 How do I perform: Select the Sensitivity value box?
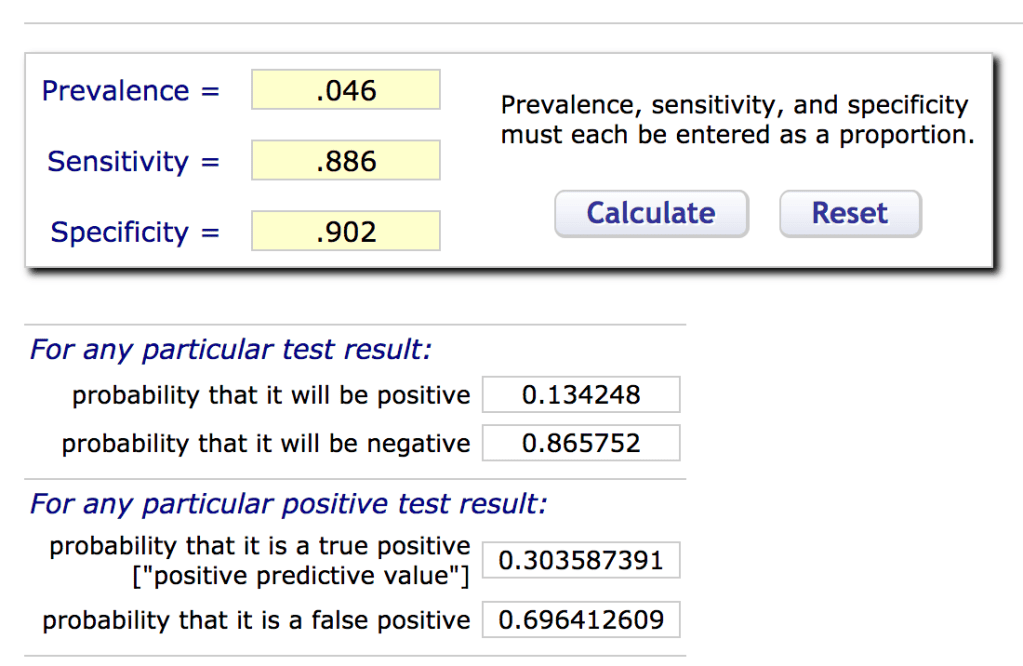click(x=345, y=161)
